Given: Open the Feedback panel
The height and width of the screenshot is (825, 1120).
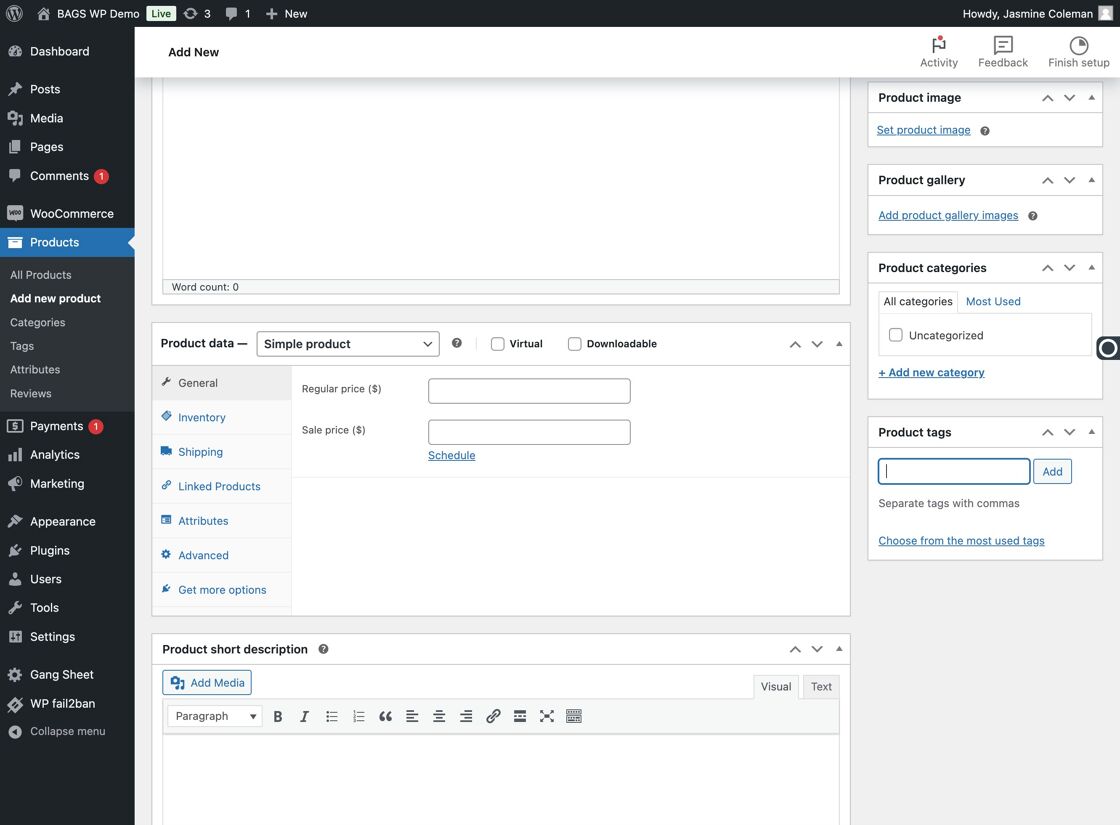Looking at the screenshot, I should [1003, 52].
